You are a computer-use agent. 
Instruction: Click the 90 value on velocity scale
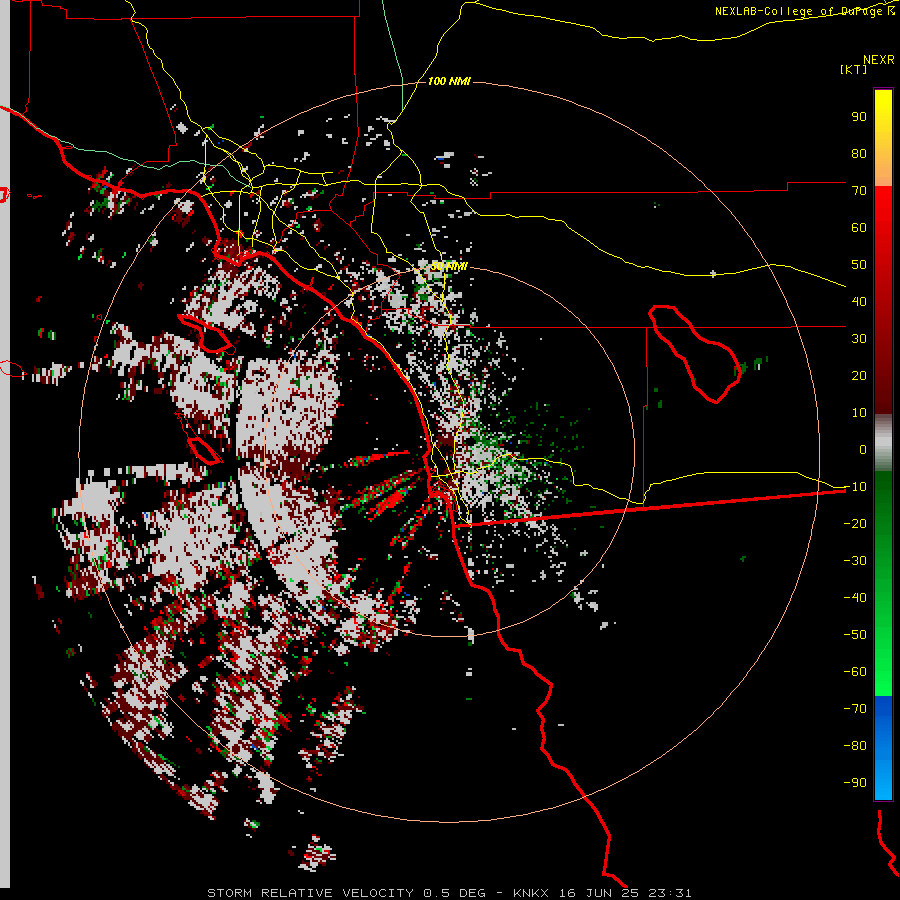[x=859, y=117]
